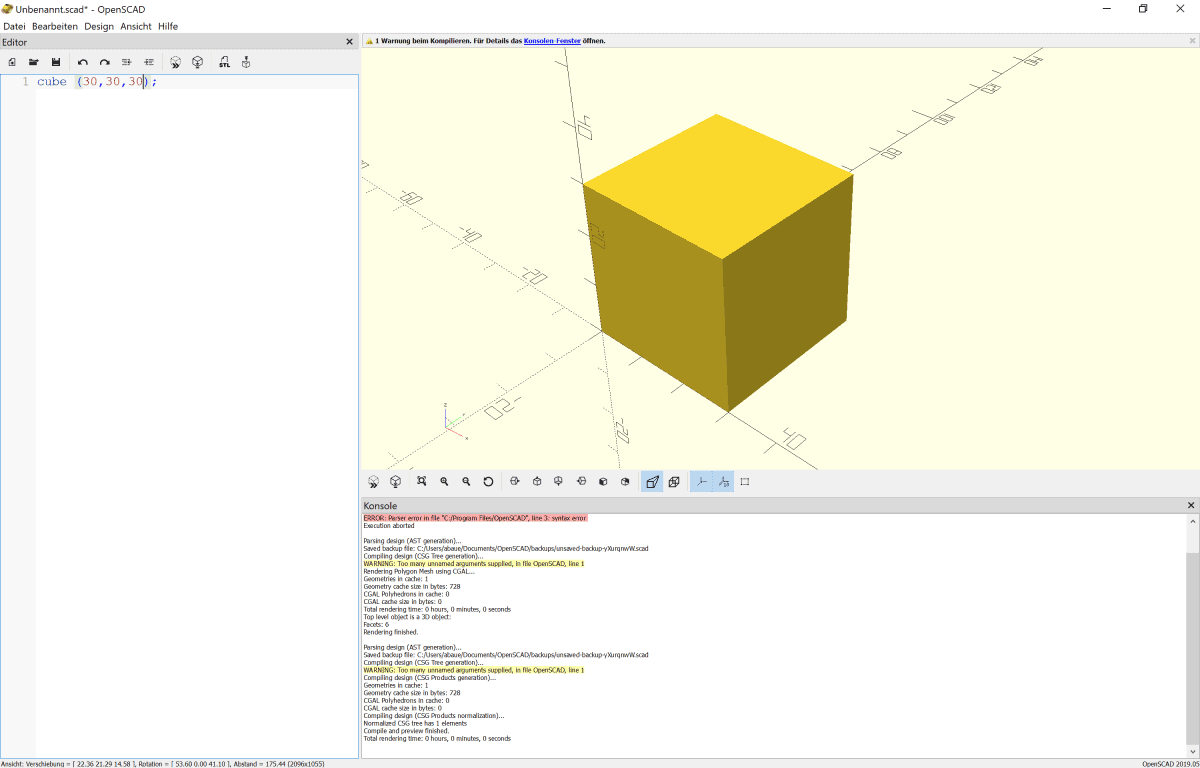Export the model as STL
Image resolution: width=1200 pixels, height=768 pixels.
coord(224,62)
